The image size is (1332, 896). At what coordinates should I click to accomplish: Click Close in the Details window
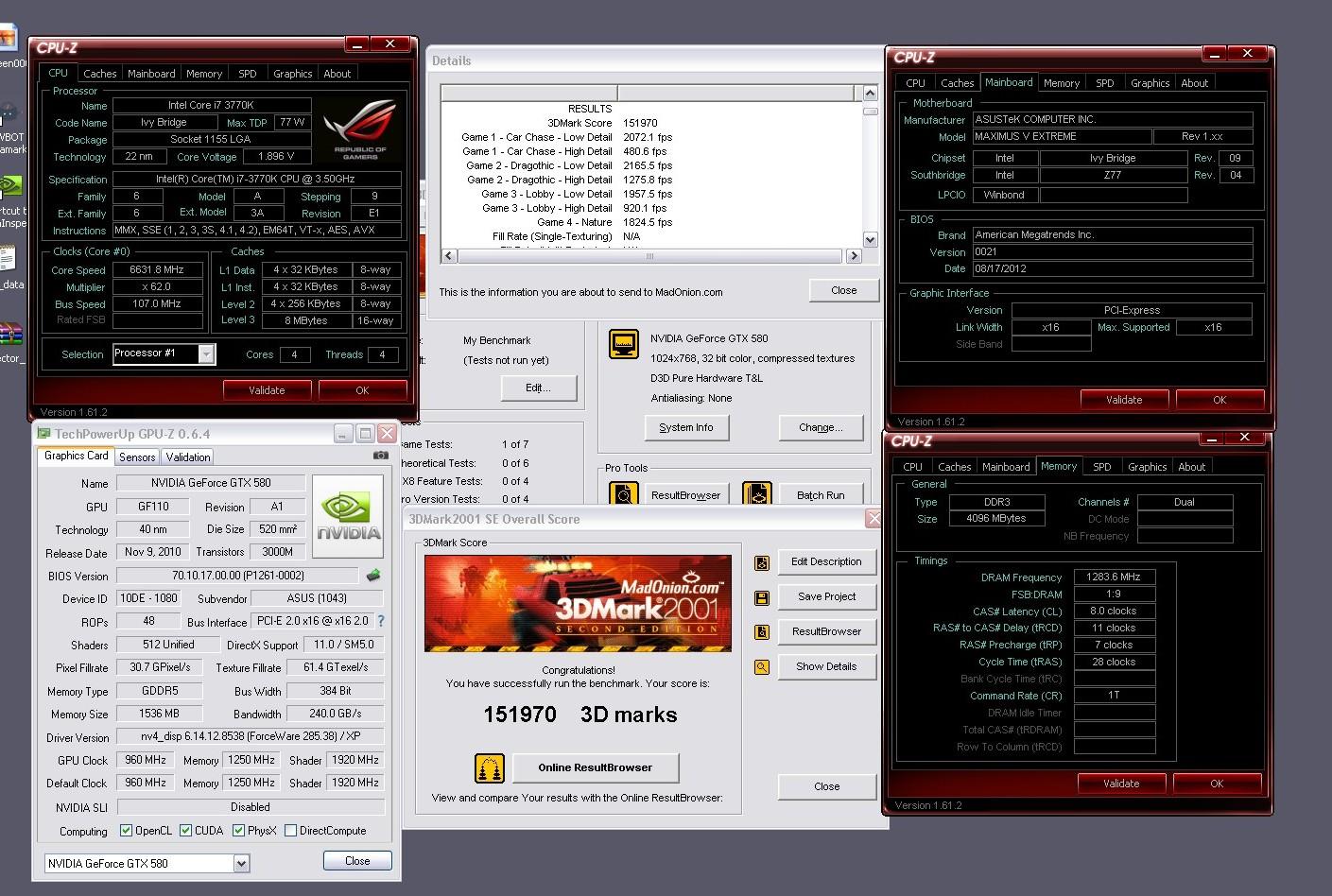[x=844, y=290]
